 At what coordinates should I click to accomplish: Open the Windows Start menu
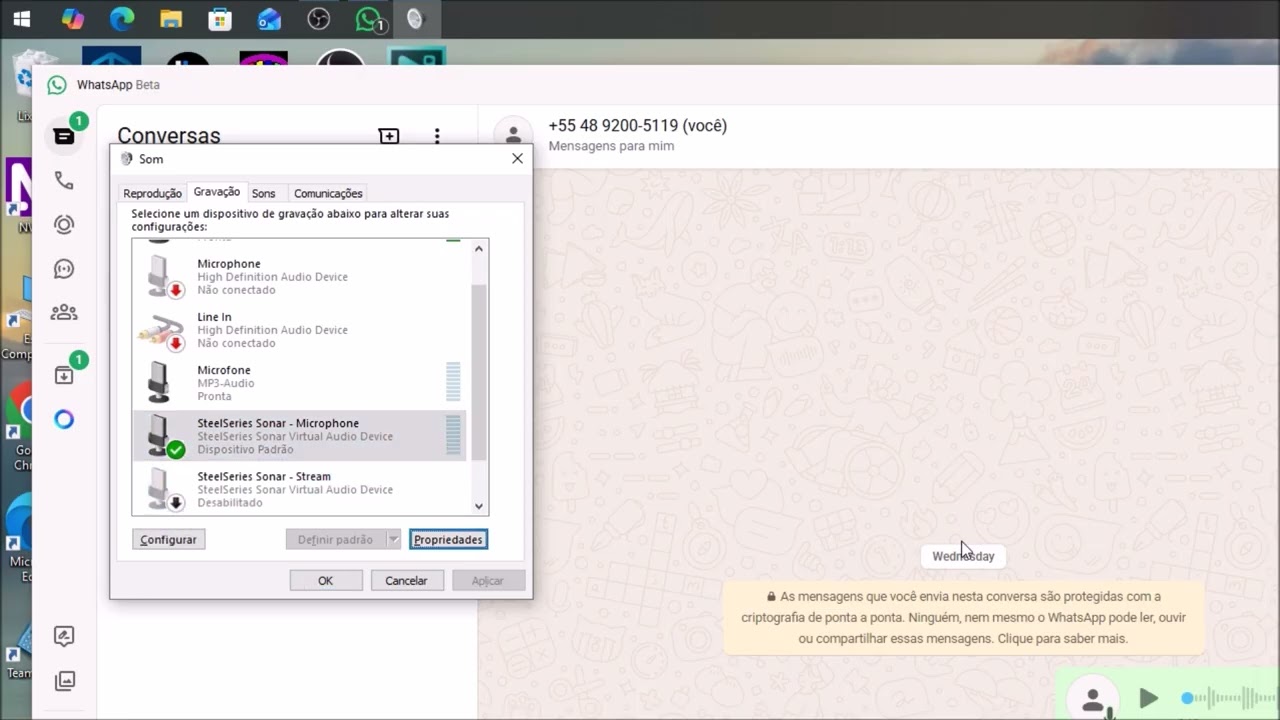pyautogui.click(x=21, y=19)
